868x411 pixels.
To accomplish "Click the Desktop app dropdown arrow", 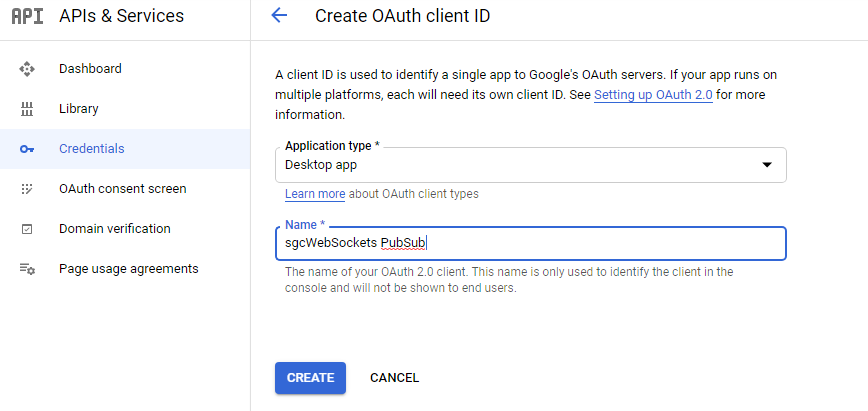I will (x=767, y=165).
